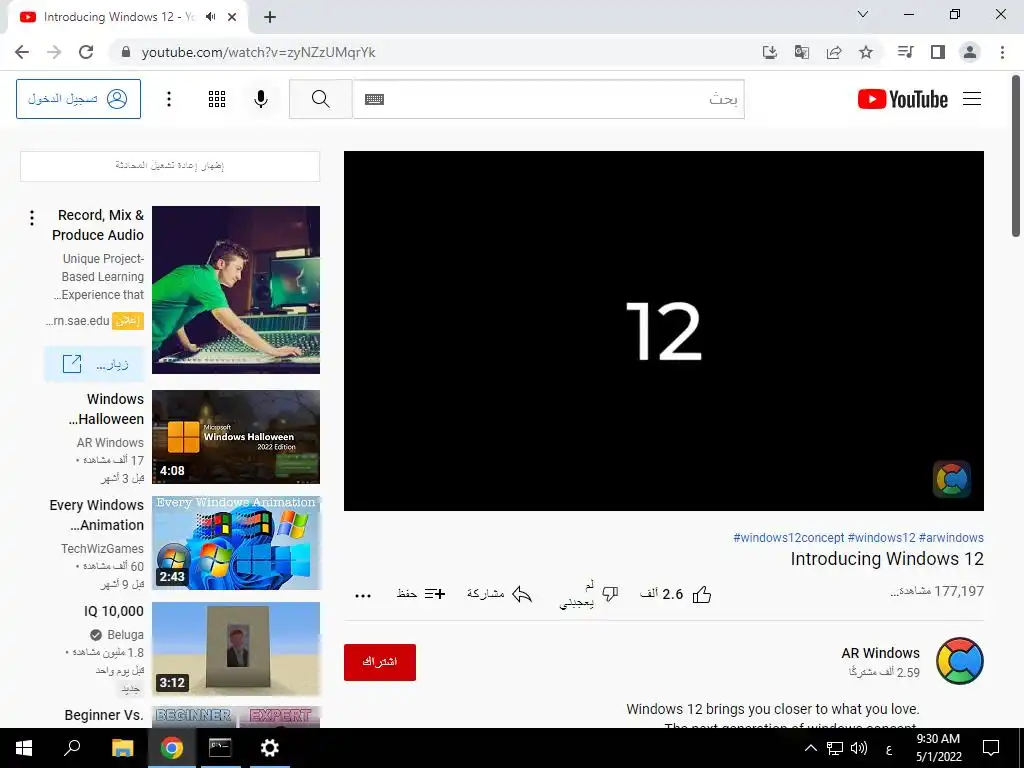The width and height of the screenshot is (1024, 768).
Task: Open Windows Halloween video thumbnail
Action: click(x=236, y=437)
